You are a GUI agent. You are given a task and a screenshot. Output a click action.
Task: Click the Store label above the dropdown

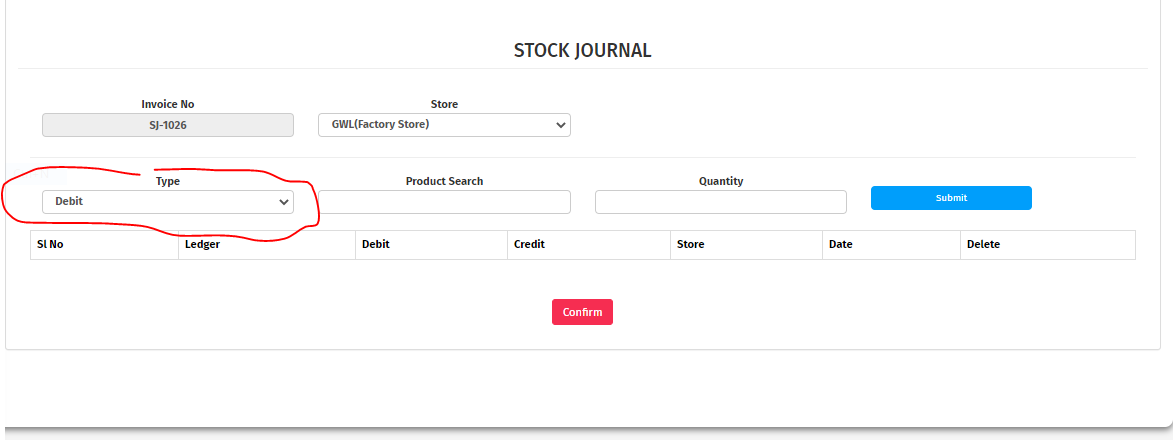(x=444, y=104)
